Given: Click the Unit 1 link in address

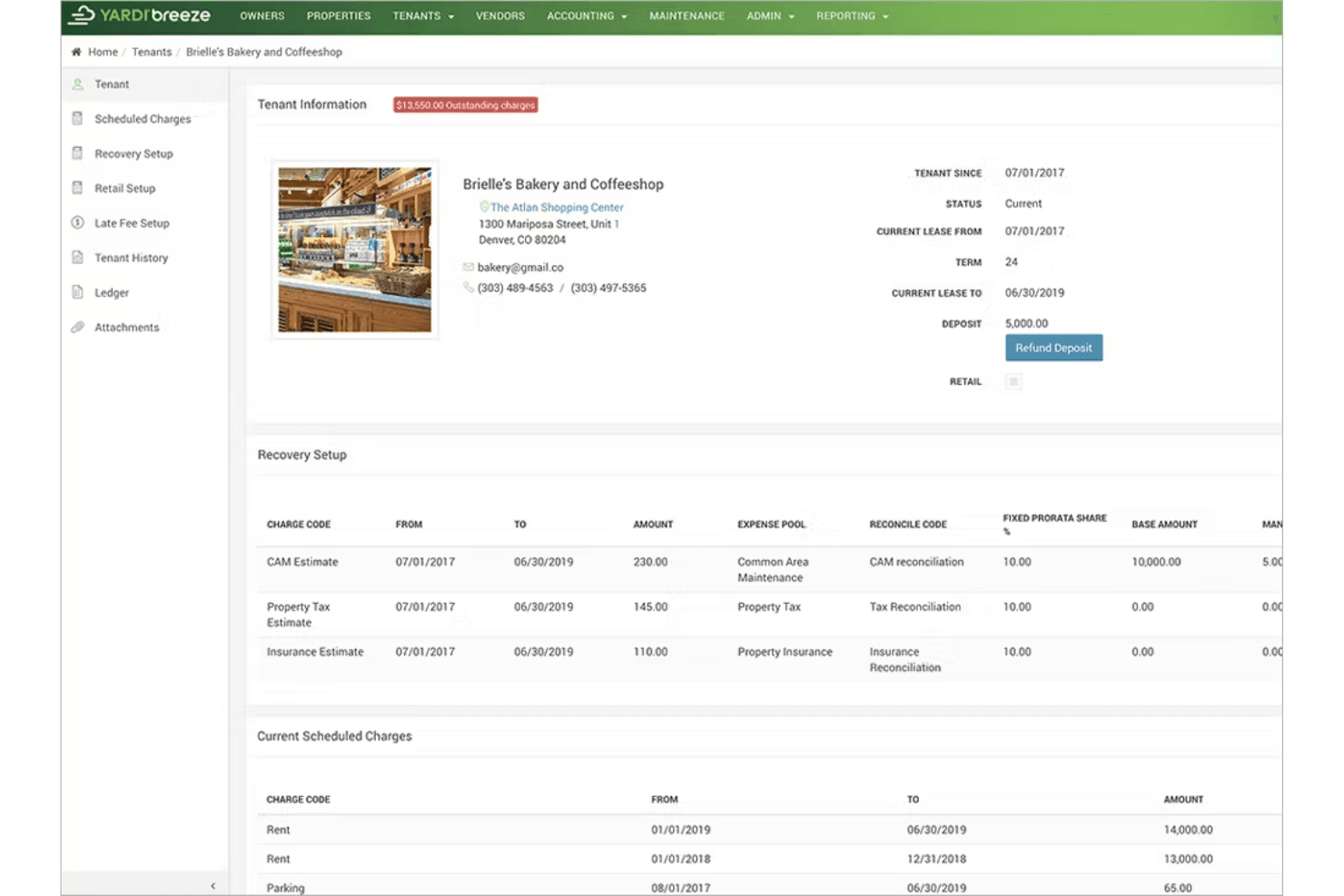Looking at the screenshot, I should [x=617, y=224].
